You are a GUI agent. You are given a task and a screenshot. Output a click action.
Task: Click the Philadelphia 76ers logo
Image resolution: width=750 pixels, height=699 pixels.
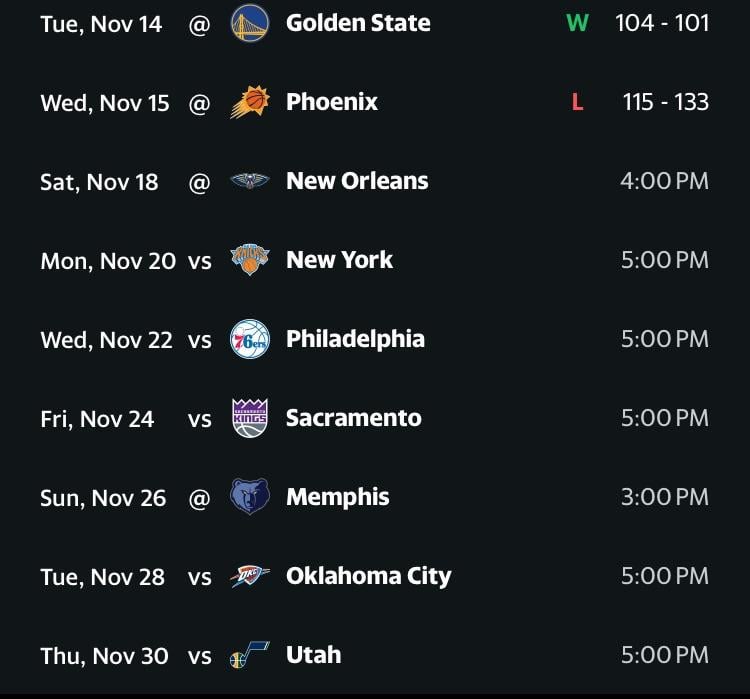click(x=249, y=339)
